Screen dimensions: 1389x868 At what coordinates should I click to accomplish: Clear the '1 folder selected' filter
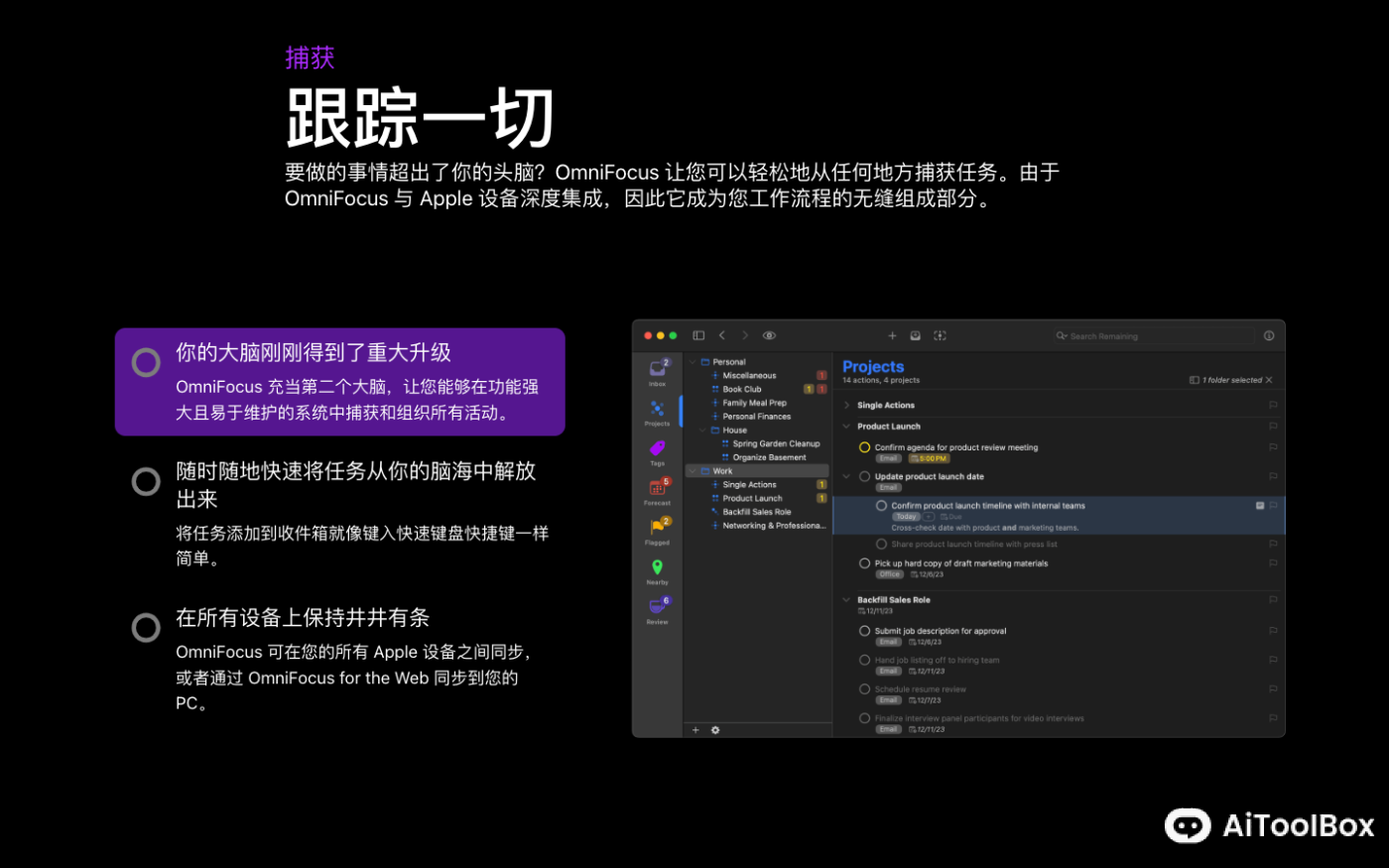tap(1268, 380)
